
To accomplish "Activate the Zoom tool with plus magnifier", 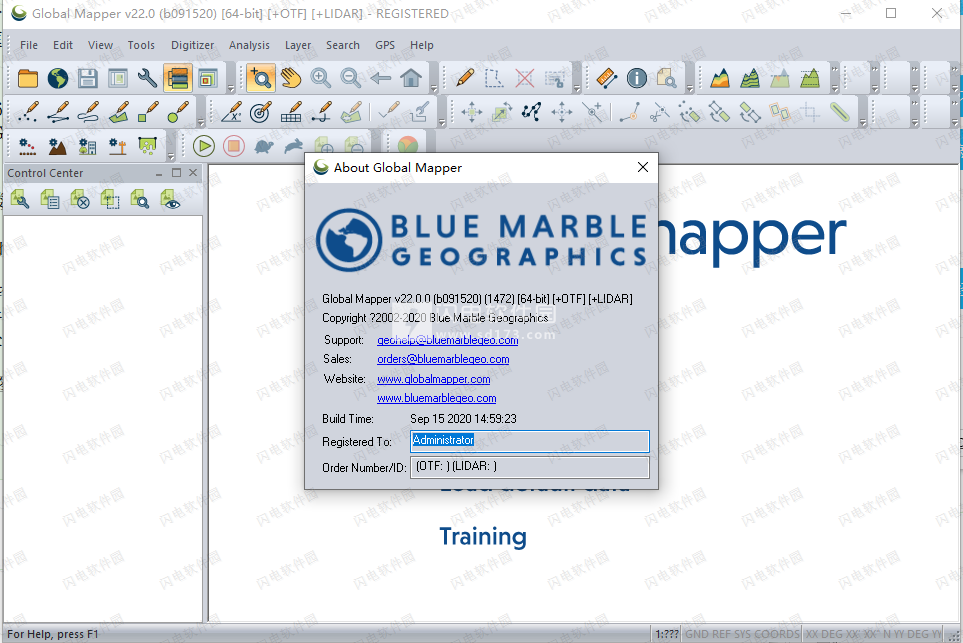I will 261,79.
